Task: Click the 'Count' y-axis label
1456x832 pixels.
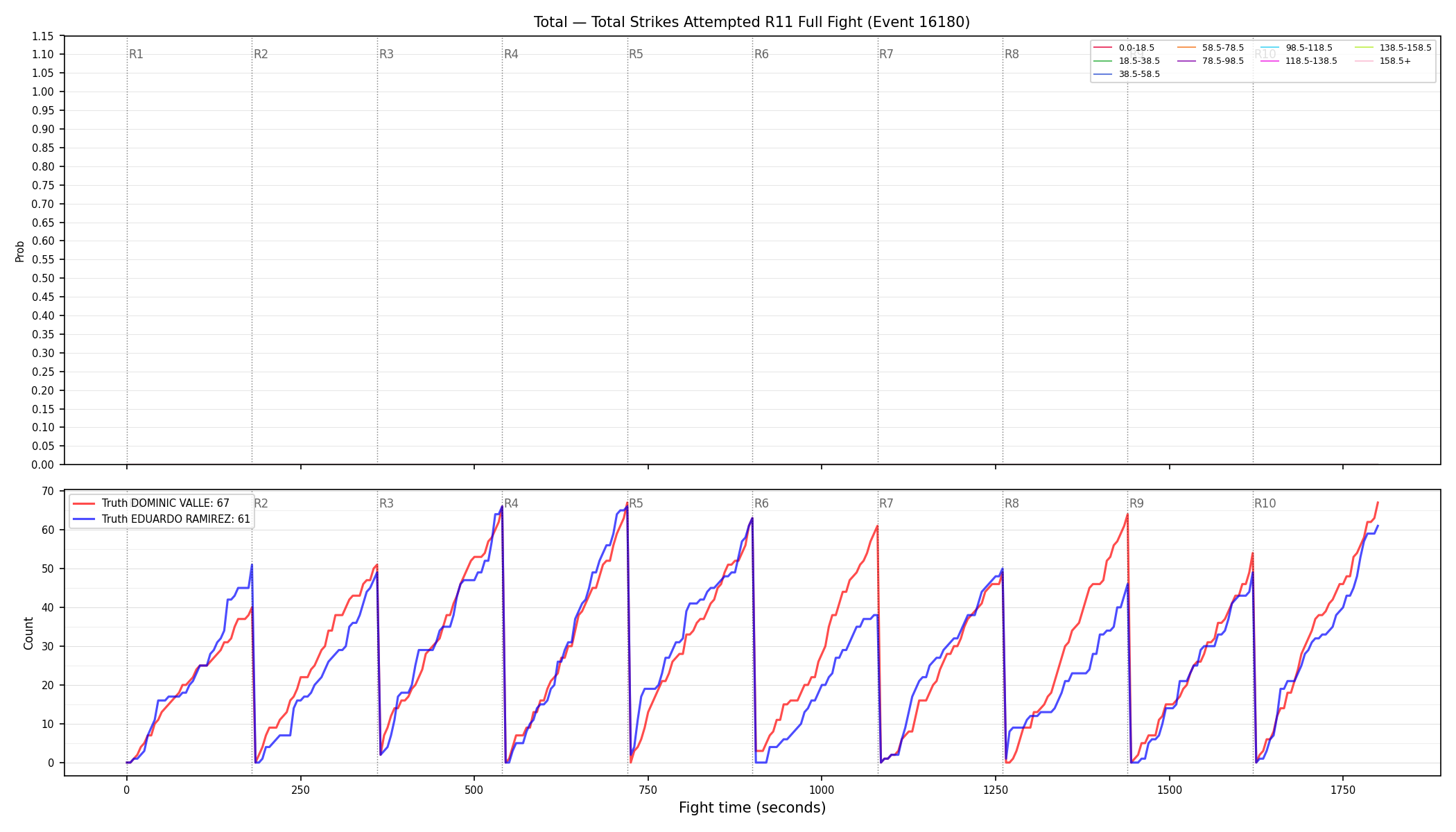Action: click(x=28, y=633)
